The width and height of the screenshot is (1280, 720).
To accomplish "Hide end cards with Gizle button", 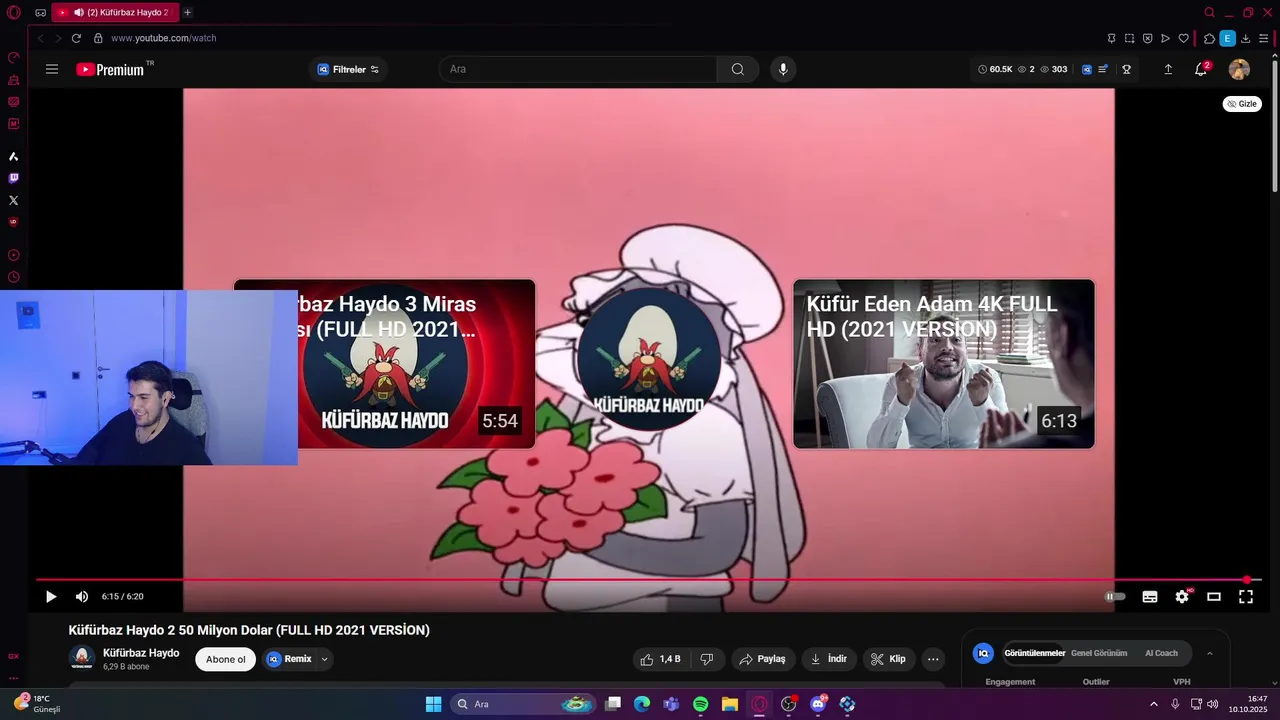I will (x=1242, y=104).
